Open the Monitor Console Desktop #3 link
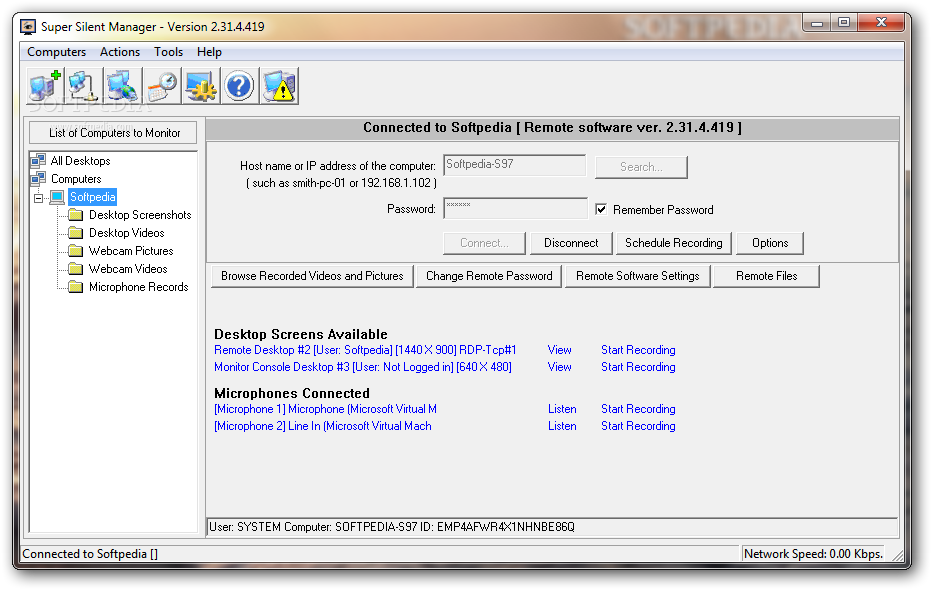The height and width of the screenshot is (590, 932). (x=363, y=367)
